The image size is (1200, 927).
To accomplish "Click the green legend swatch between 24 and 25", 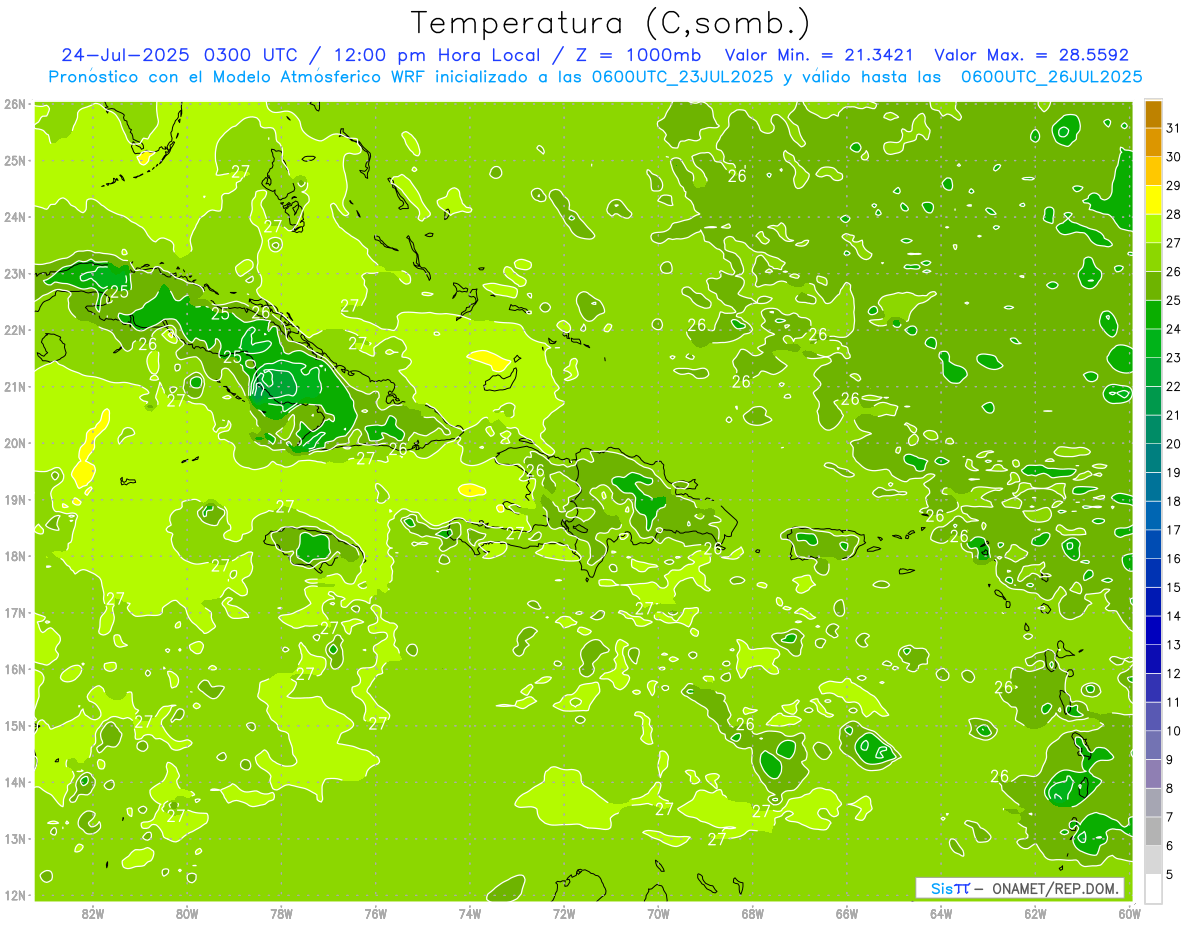I will click(1153, 315).
